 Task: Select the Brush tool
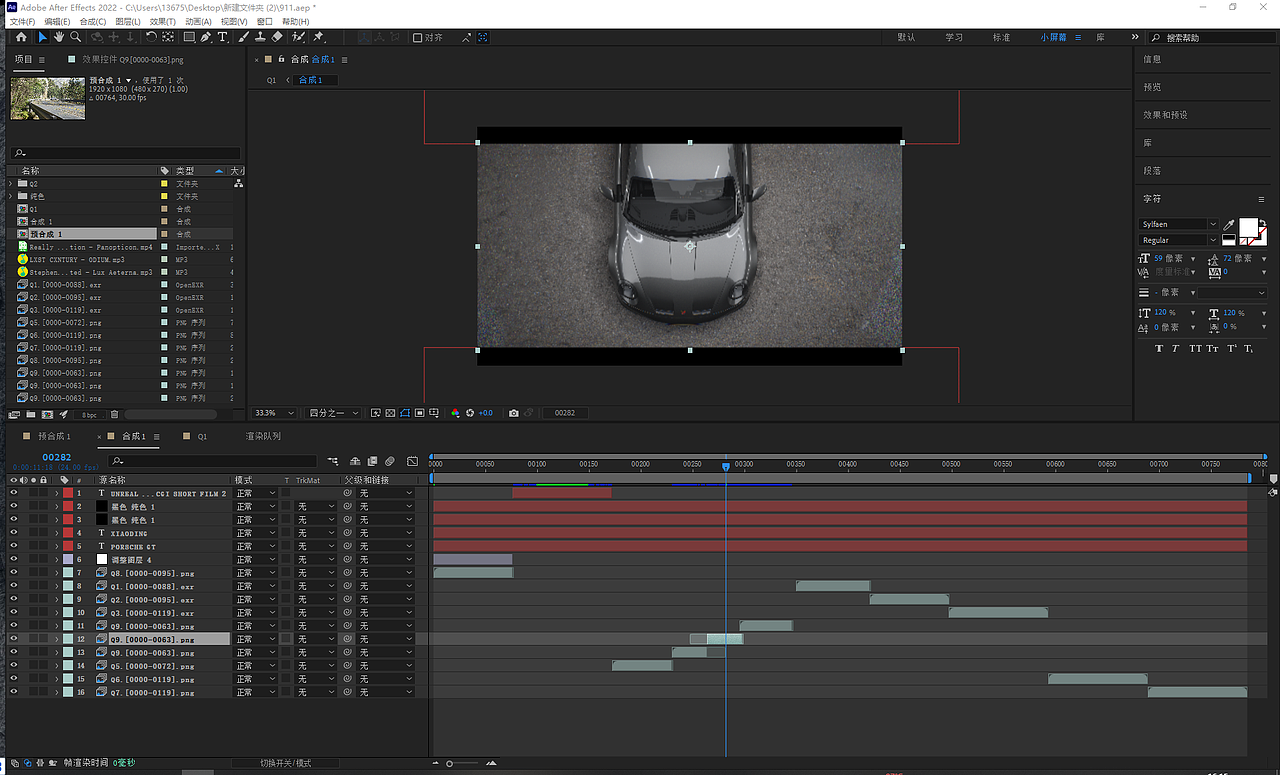click(x=243, y=37)
